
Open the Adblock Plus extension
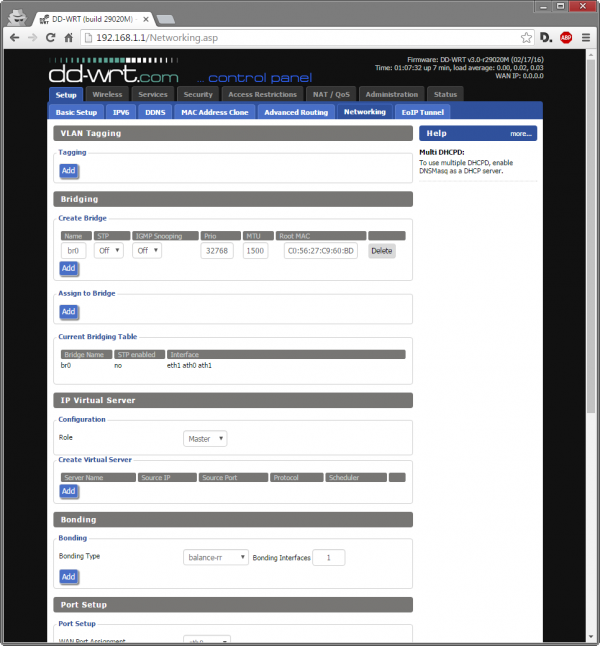[x=566, y=37]
